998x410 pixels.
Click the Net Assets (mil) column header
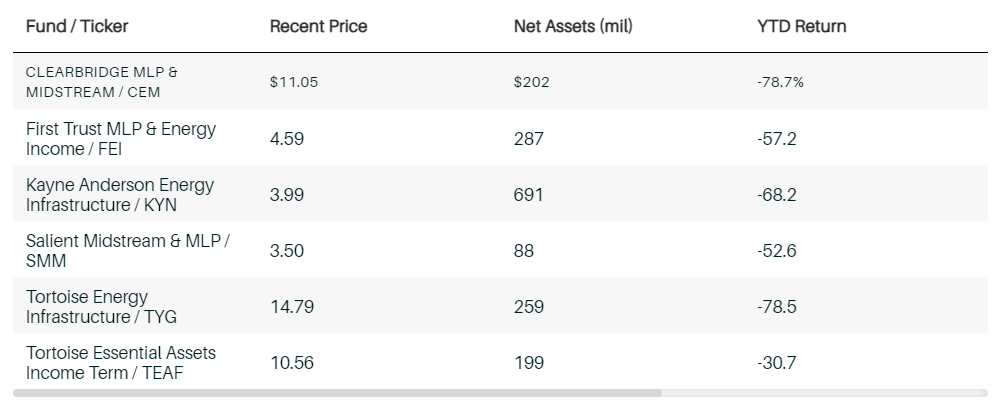pyautogui.click(x=573, y=26)
